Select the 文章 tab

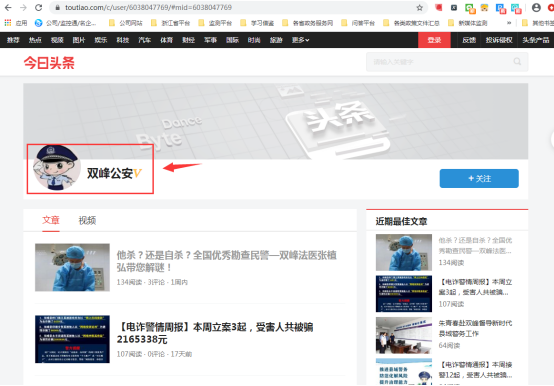pyautogui.click(x=51, y=220)
